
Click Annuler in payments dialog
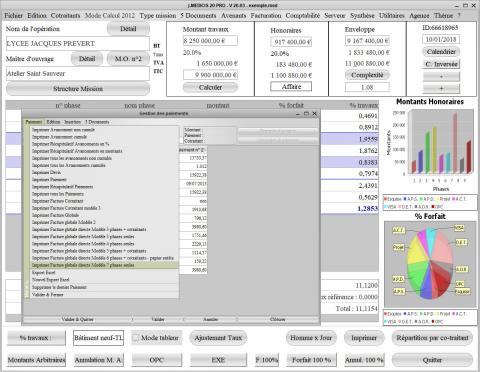(x=211, y=319)
